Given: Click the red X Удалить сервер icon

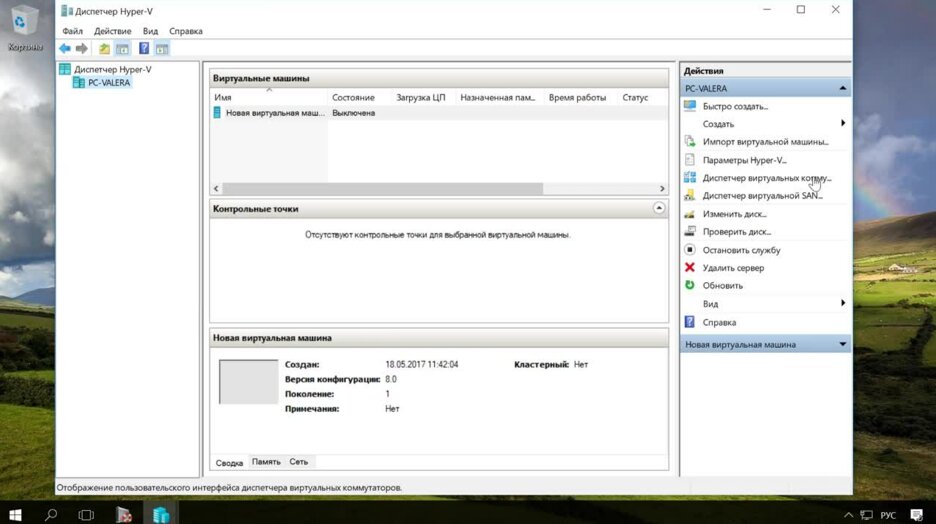Looking at the screenshot, I should pos(690,267).
